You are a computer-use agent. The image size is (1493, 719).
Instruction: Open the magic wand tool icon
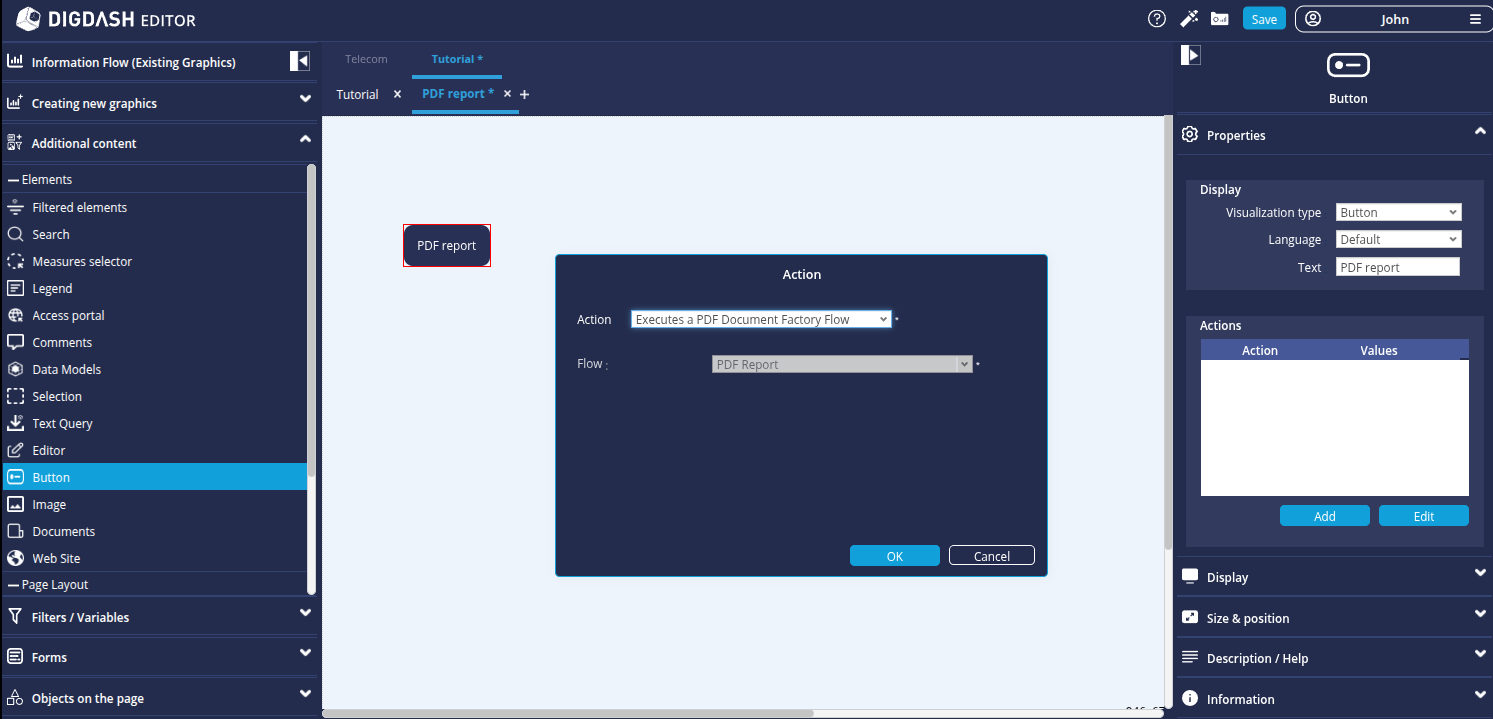[x=1189, y=19]
